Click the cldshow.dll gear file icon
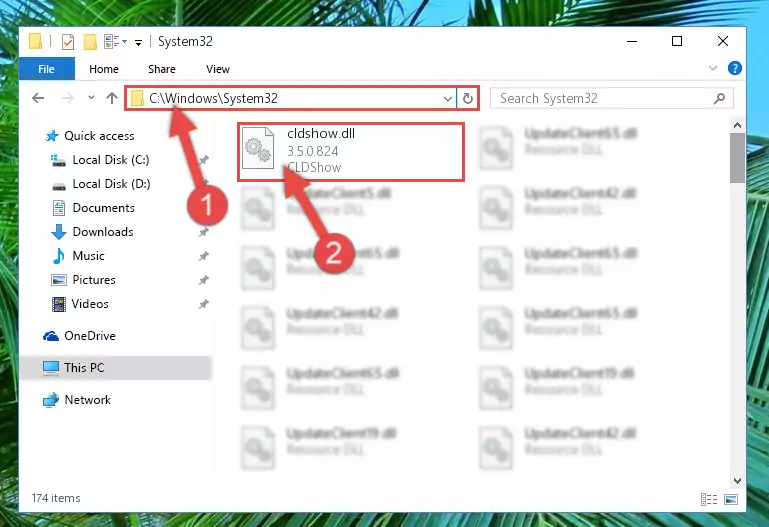Screen dimensions: 769x527 tap(258, 148)
